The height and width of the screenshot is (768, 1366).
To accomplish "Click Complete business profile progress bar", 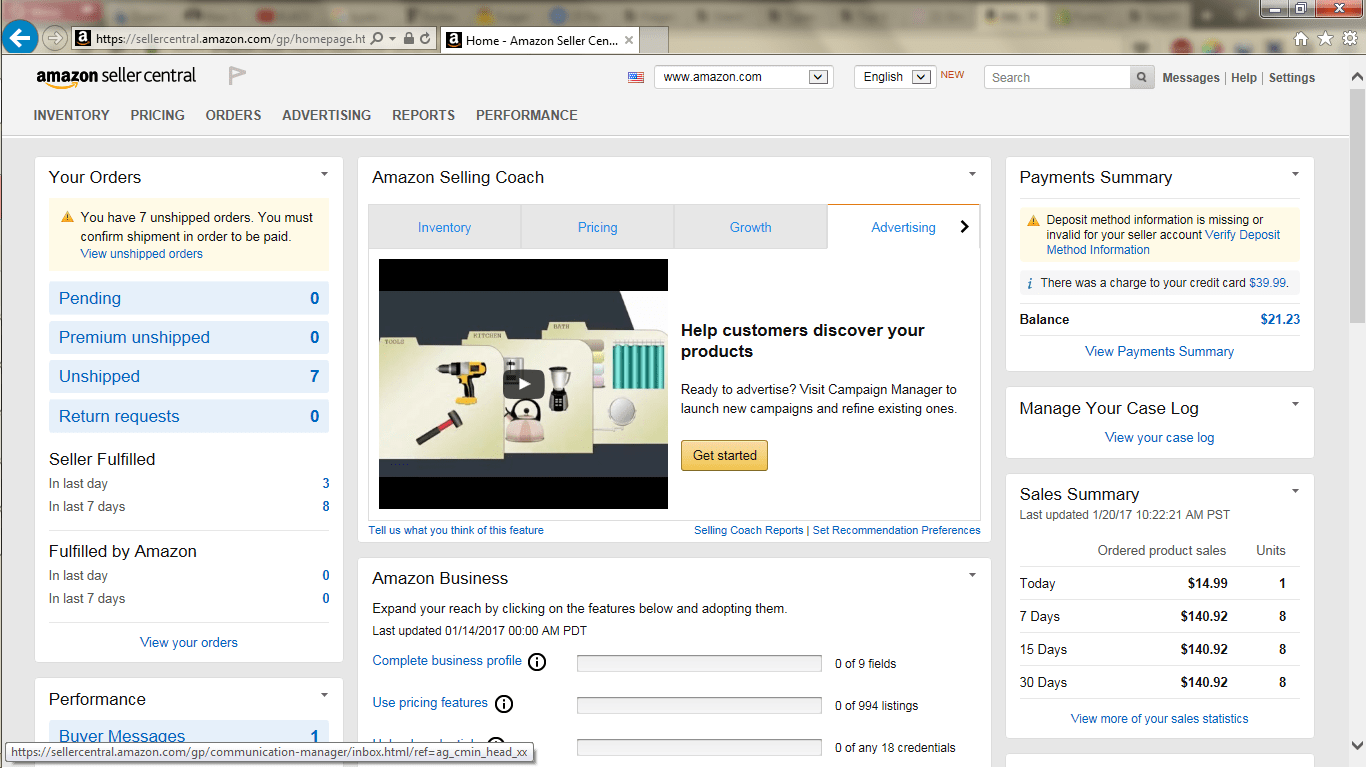I will 699,663.
